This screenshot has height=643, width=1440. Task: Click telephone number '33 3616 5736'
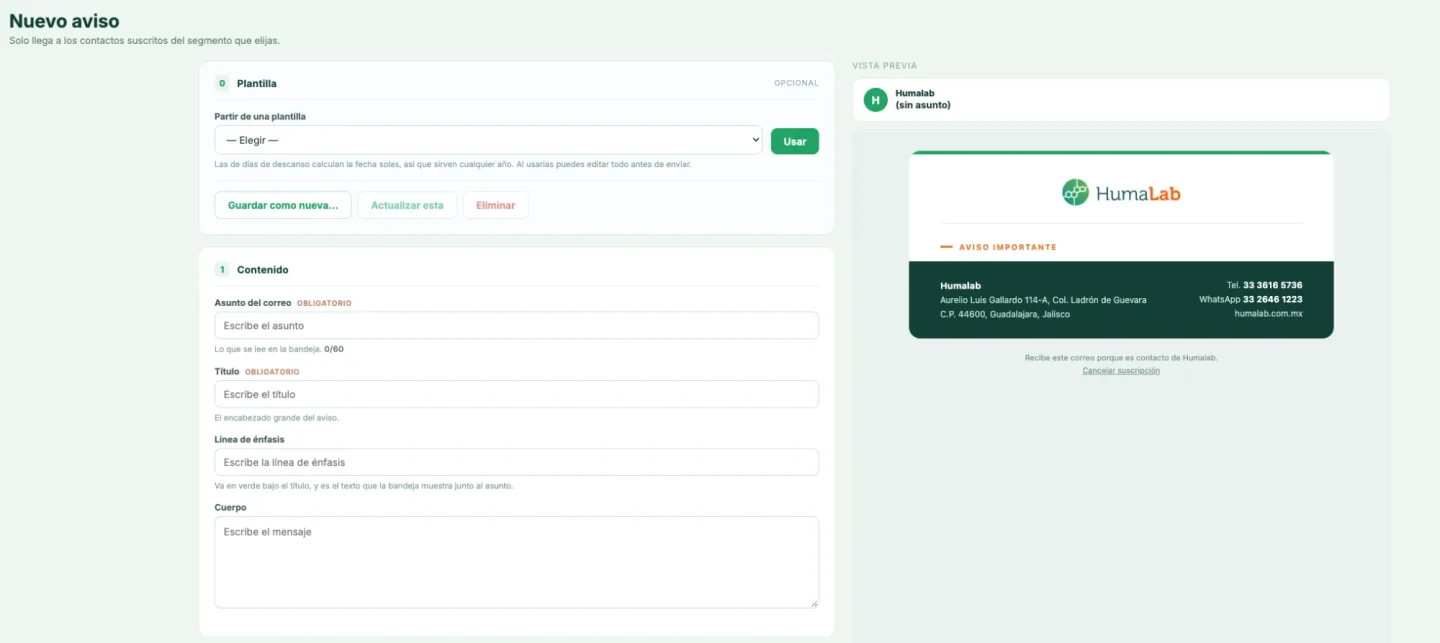click(x=1273, y=285)
